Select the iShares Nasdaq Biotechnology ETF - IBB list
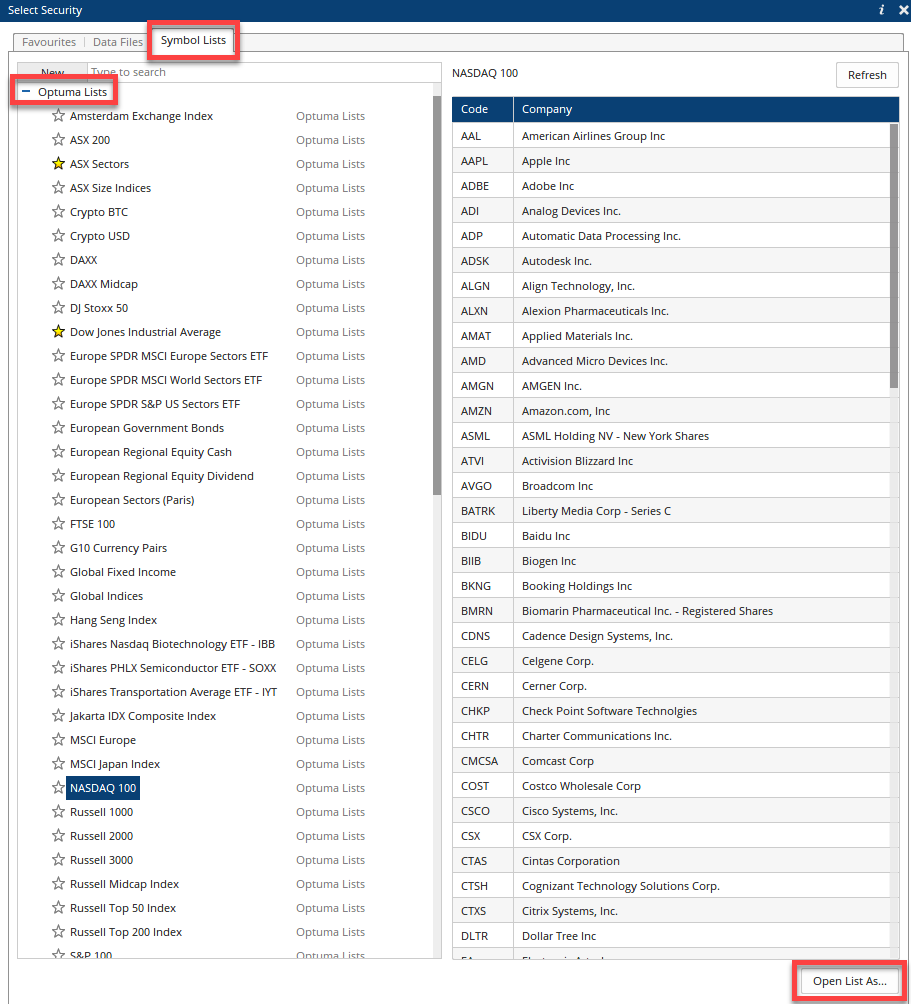The width and height of the screenshot is (911, 1004). coord(172,644)
